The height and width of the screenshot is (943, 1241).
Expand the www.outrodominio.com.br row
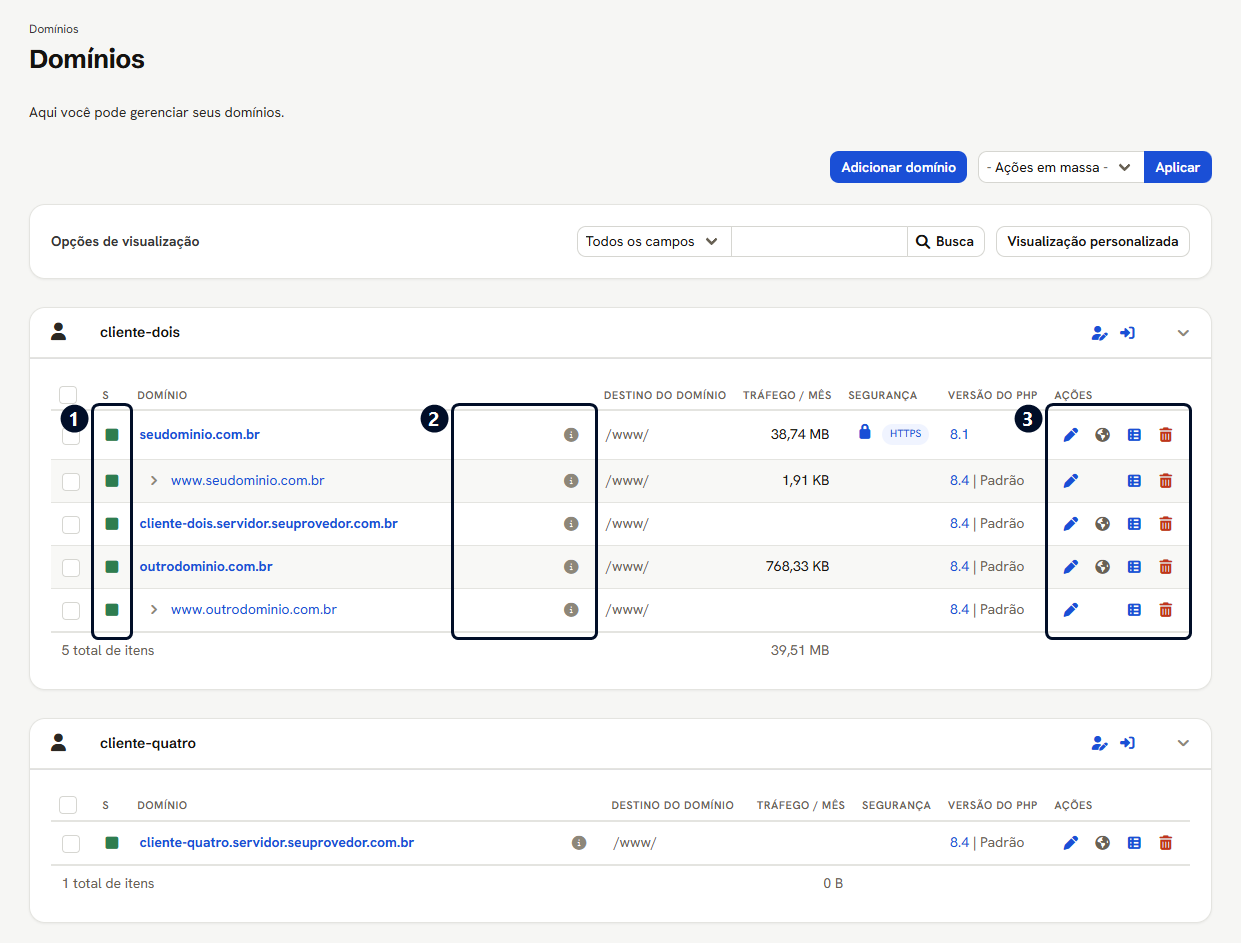pos(154,610)
